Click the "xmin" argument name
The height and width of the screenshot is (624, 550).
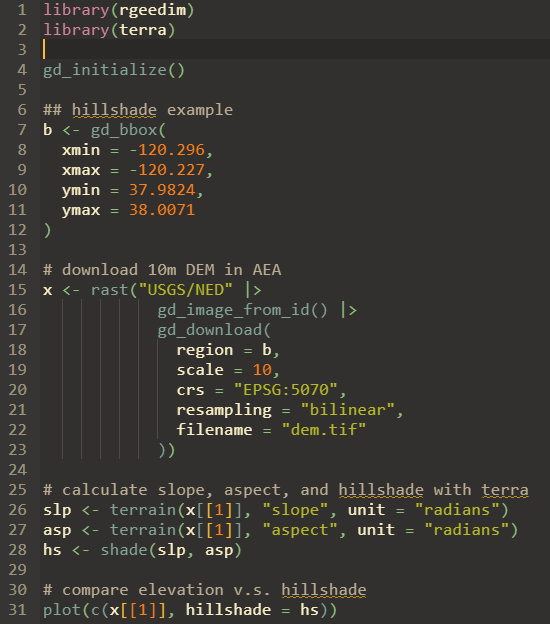point(81,150)
